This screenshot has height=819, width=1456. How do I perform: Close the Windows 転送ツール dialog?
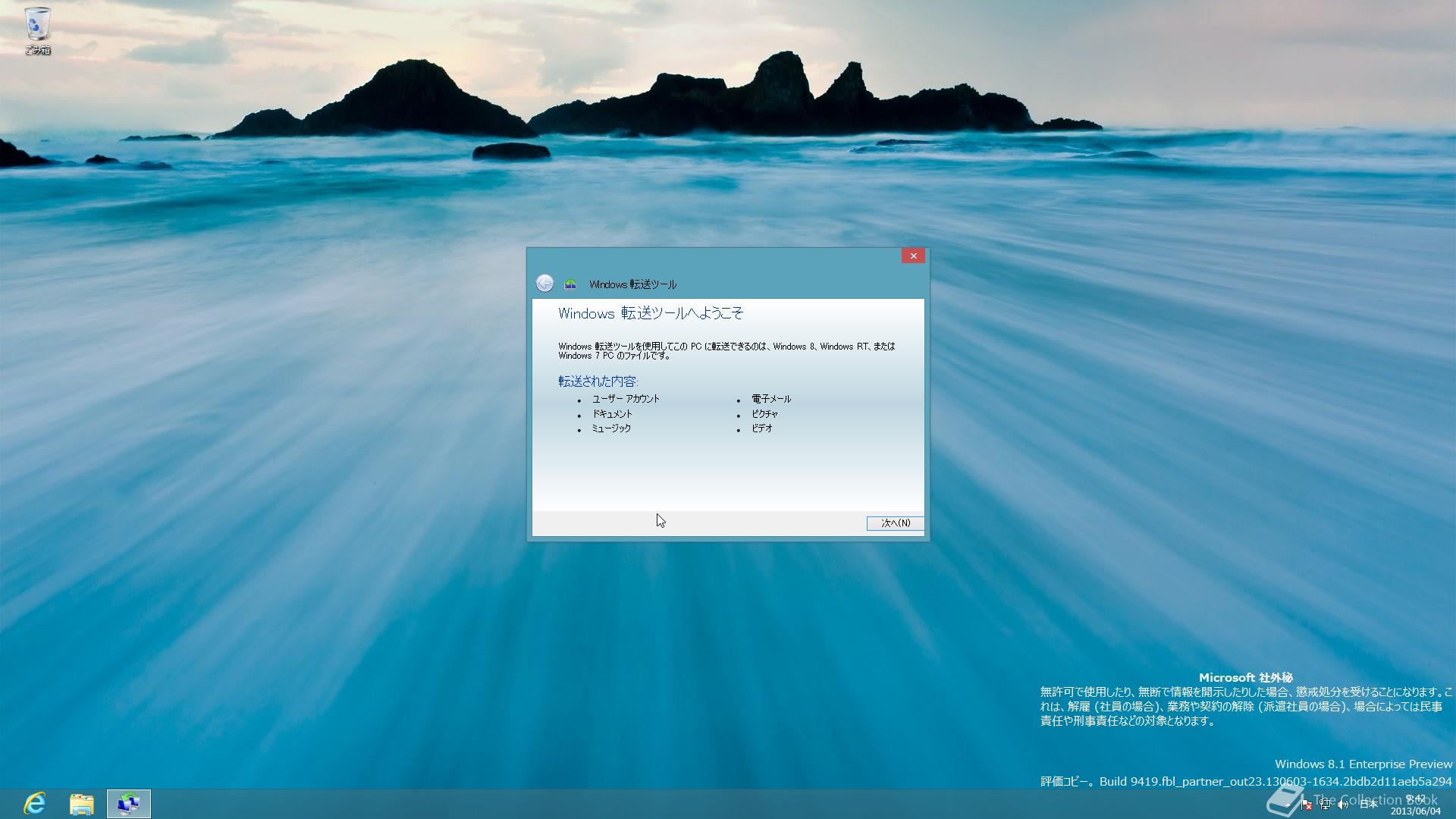pos(913,256)
